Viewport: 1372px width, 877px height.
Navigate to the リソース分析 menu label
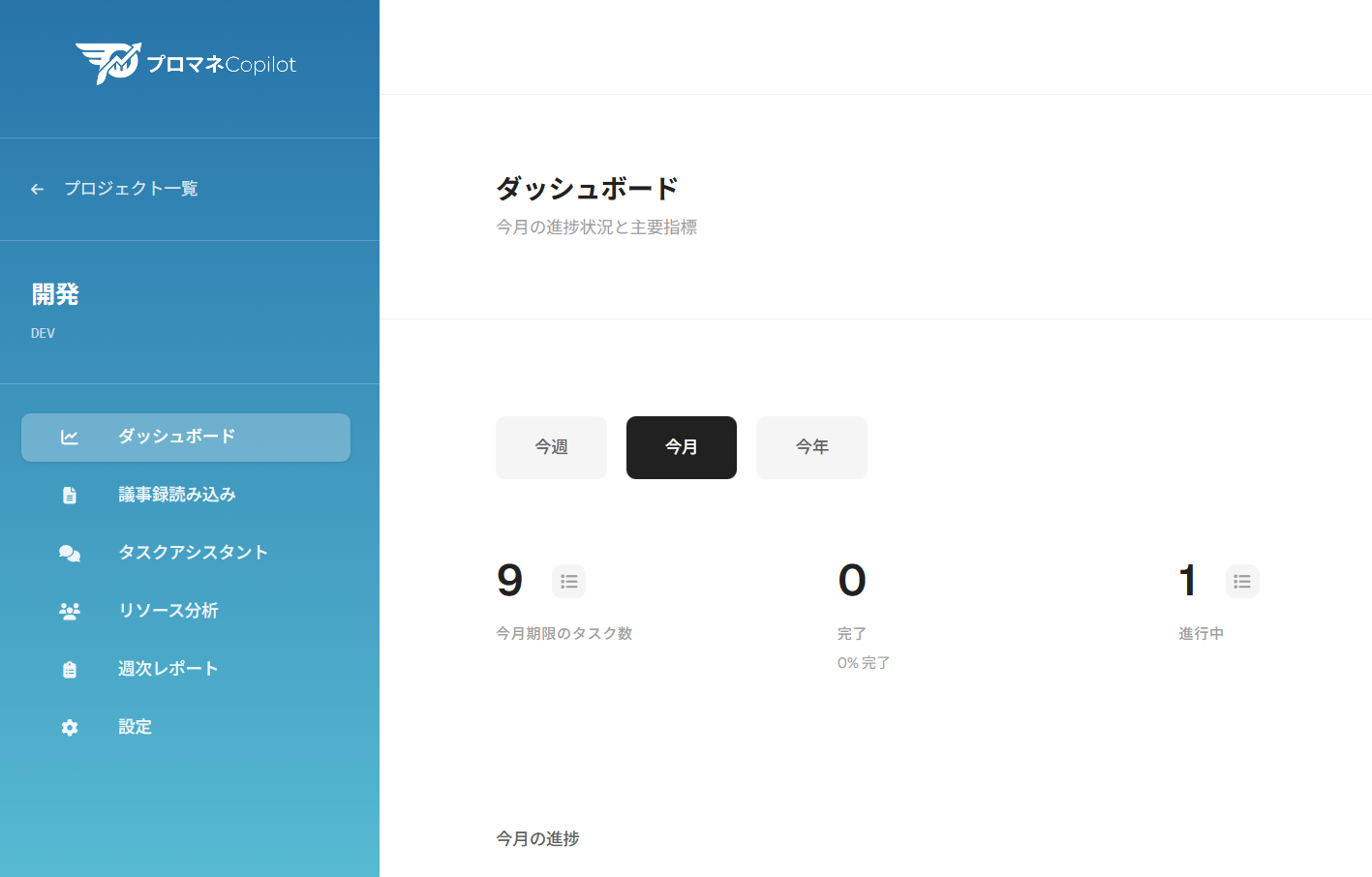168,611
